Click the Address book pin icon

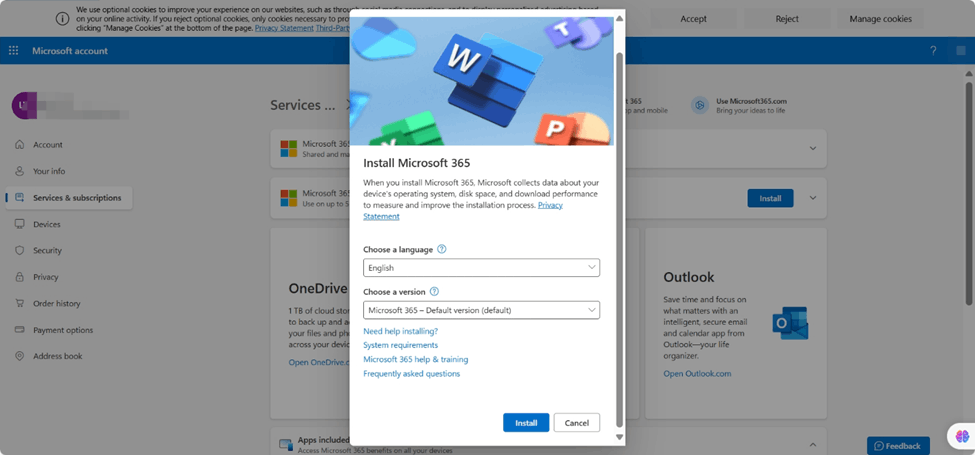(20, 356)
